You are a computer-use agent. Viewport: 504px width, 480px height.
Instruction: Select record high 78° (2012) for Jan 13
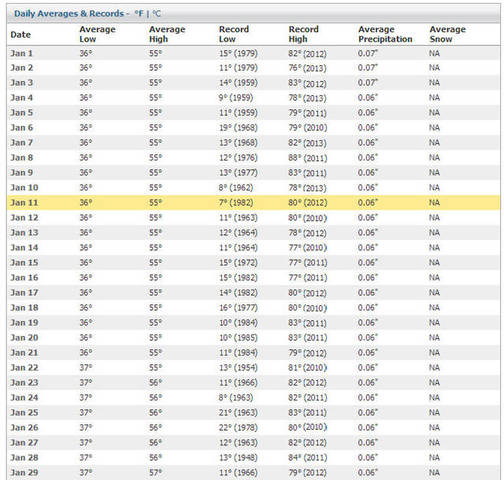click(x=307, y=233)
